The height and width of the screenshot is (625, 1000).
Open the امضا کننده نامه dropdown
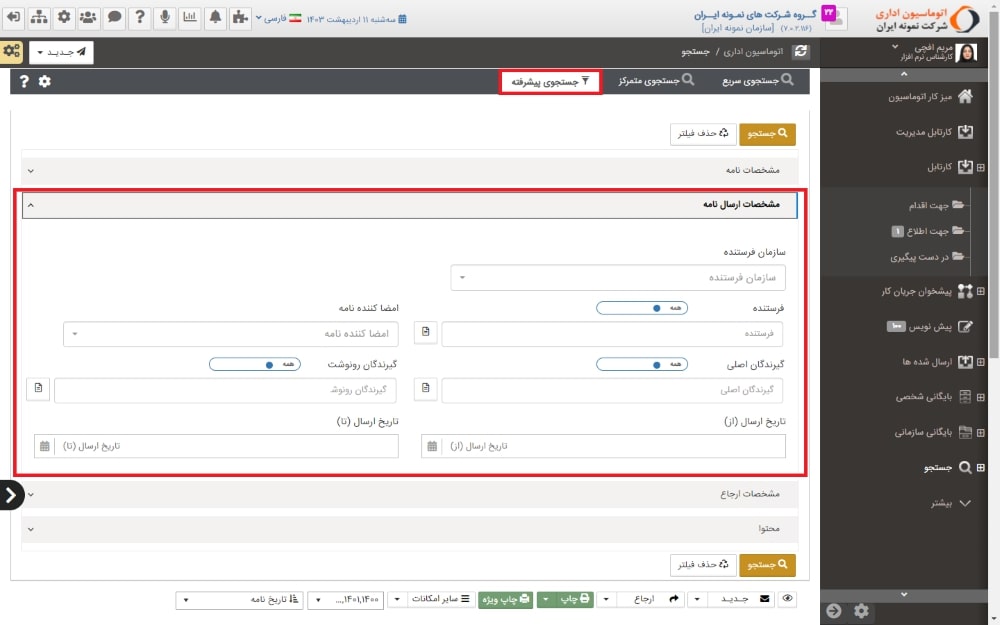[231, 333]
